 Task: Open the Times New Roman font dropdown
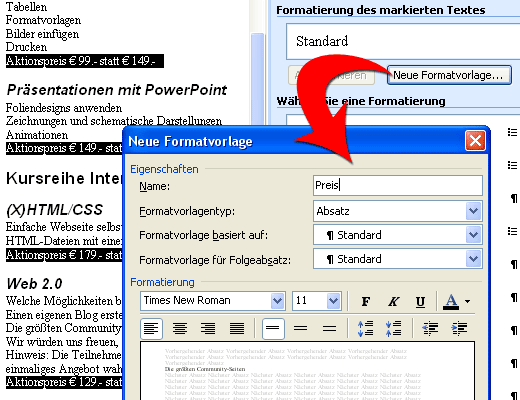[277, 301]
